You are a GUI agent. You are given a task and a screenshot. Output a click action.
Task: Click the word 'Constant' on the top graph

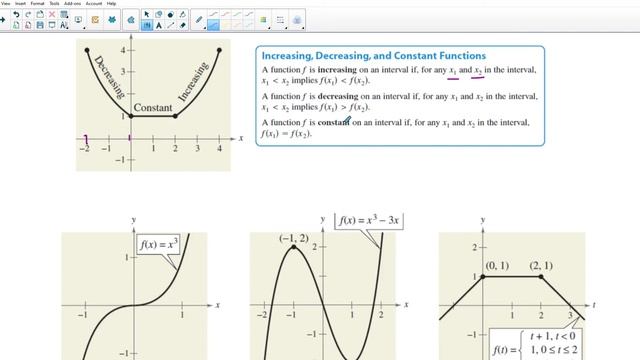point(153,108)
